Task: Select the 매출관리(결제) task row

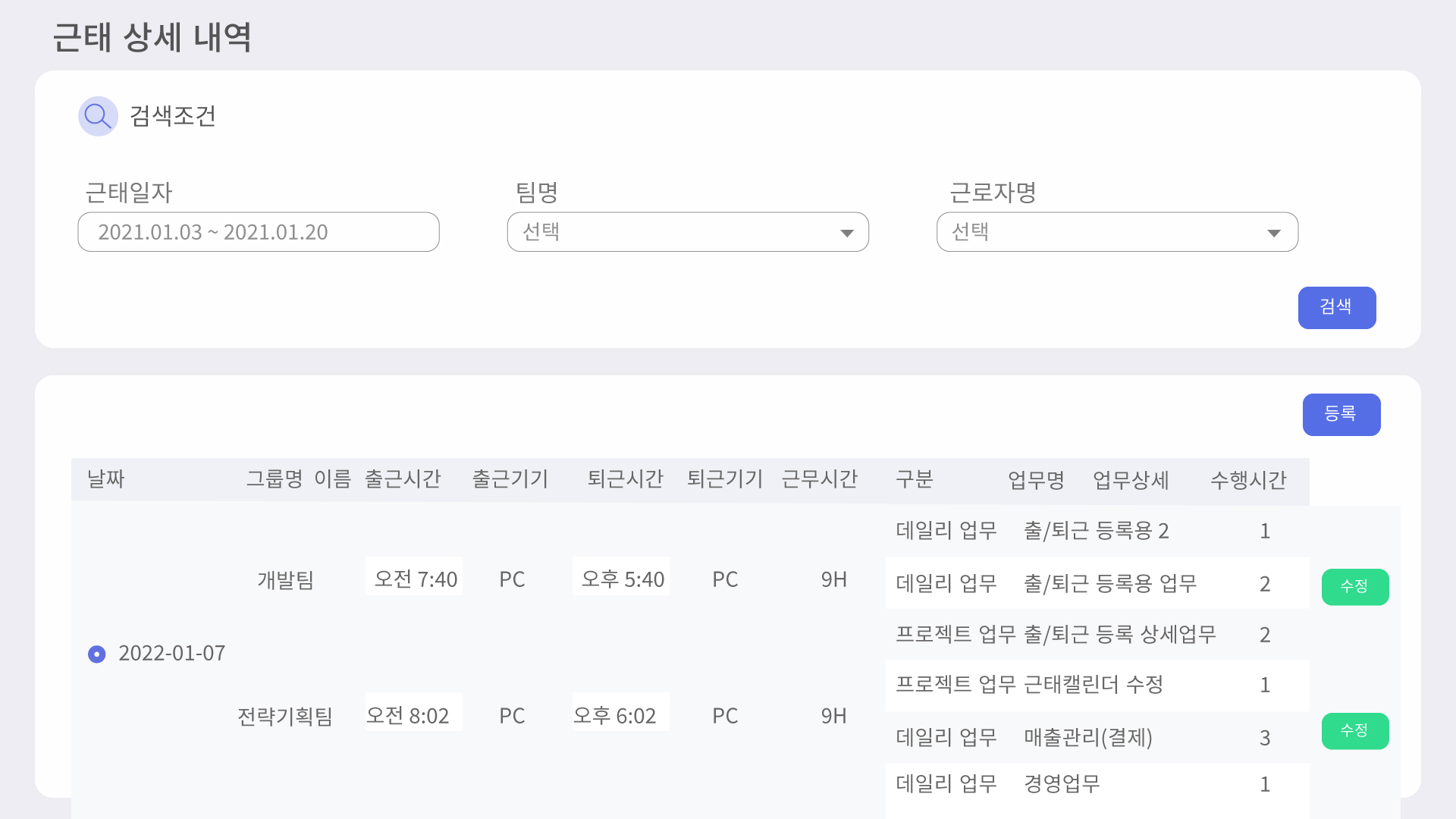Action: [1097, 737]
